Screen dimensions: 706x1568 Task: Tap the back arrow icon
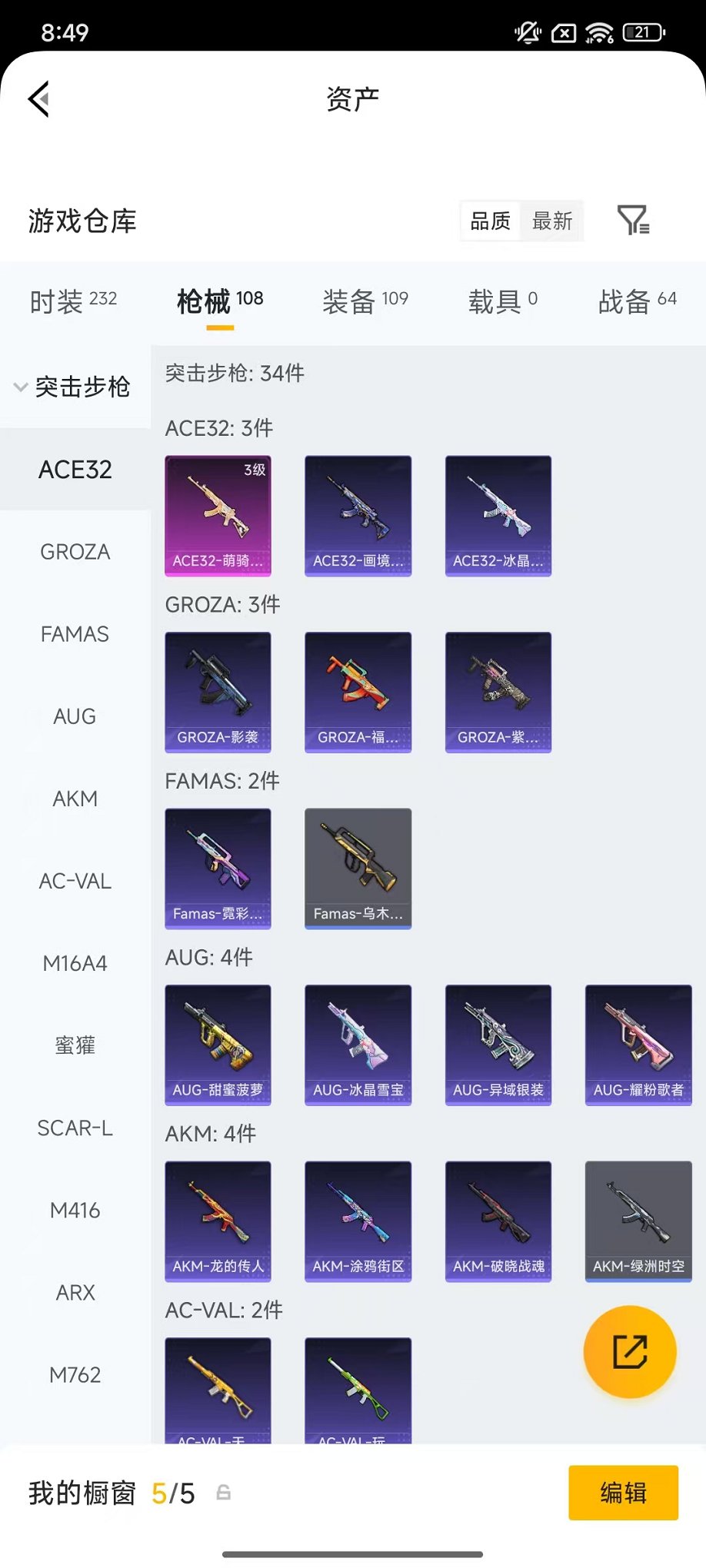[39, 98]
